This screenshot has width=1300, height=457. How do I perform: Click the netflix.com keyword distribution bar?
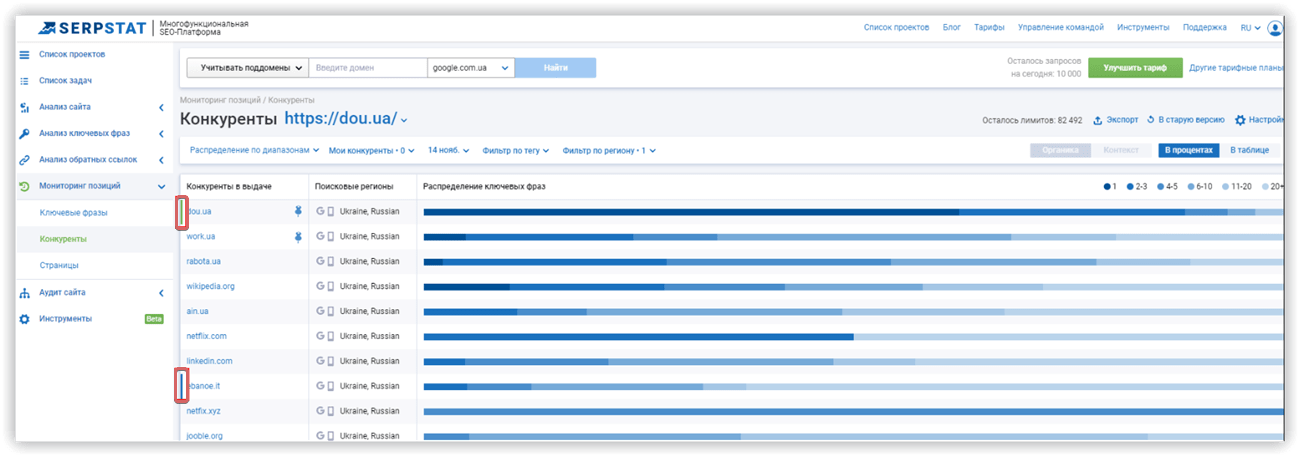pyautogui.click(x=853, y=336)
